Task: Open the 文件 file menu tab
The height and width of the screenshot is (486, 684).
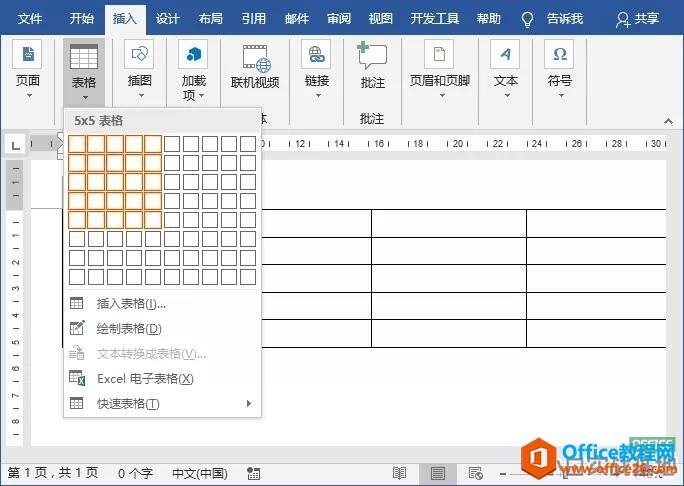Action: 30,18
